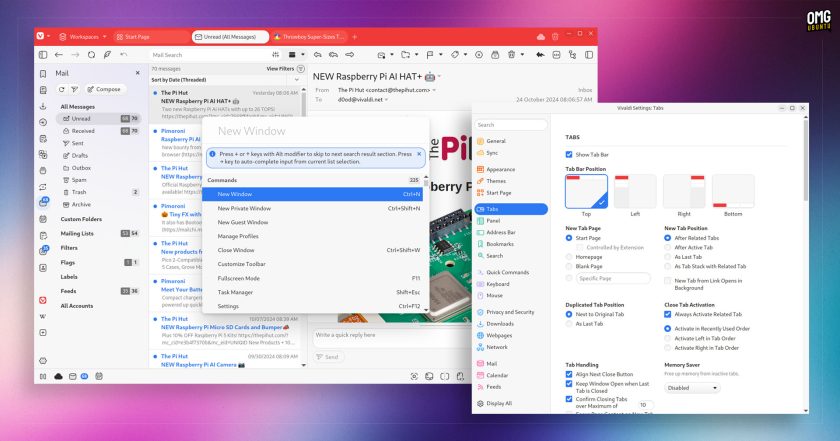Open the mail layout dropdown arrow
This screenshot has width=840, height=441.
tap(303, 55)
